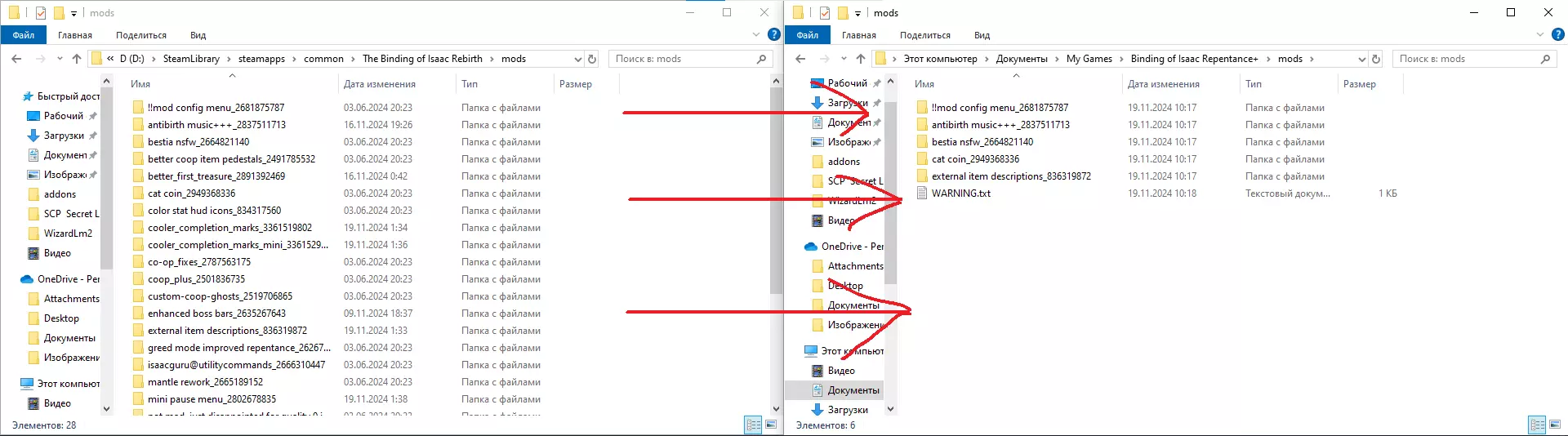The image size is (1568, 436).
Task: Select mantle rework_2665189152 folder
Action: 205,382
